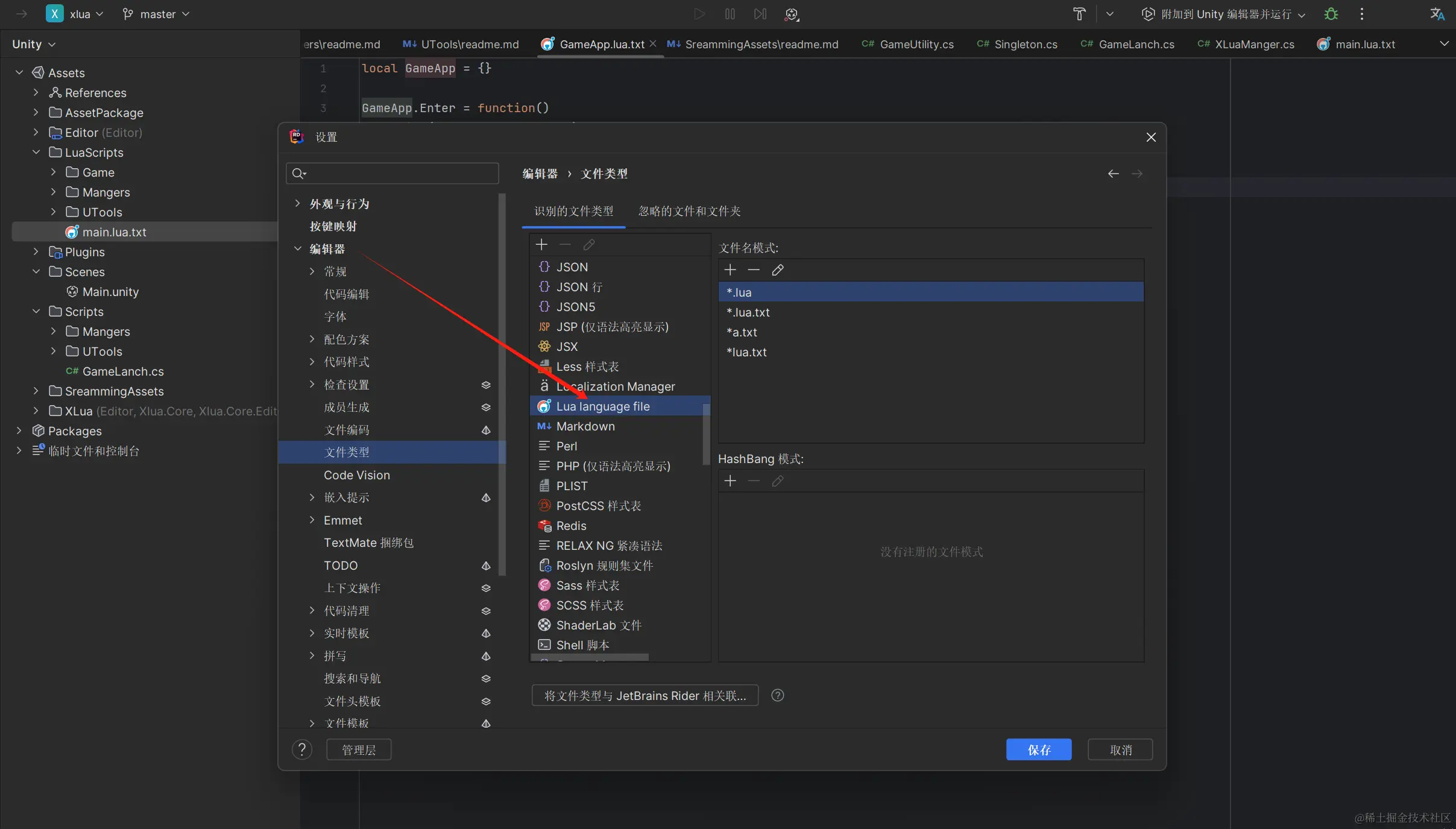Select Markdown in file types list

[585, 426]
